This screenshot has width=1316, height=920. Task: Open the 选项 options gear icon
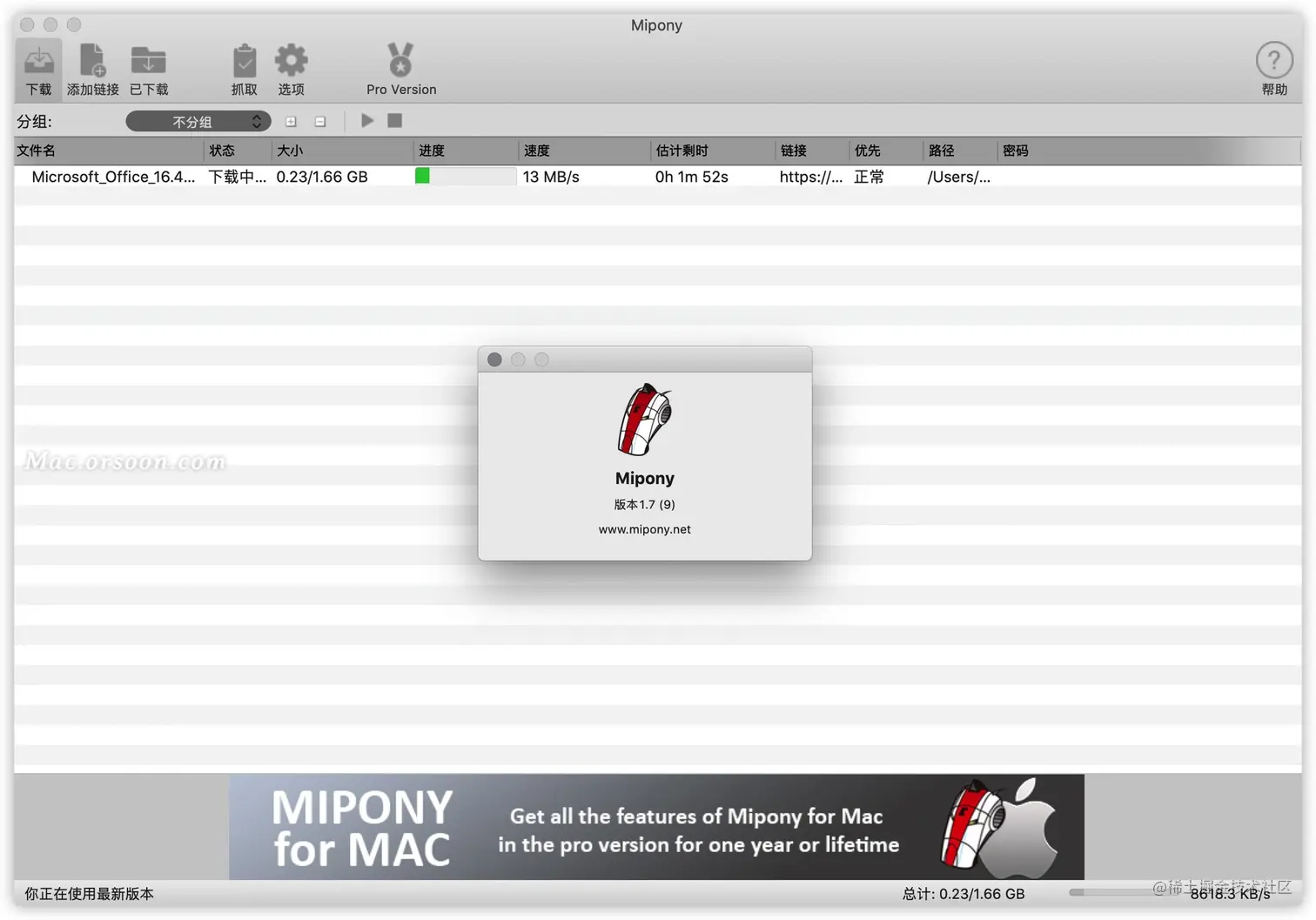point(291,69)
